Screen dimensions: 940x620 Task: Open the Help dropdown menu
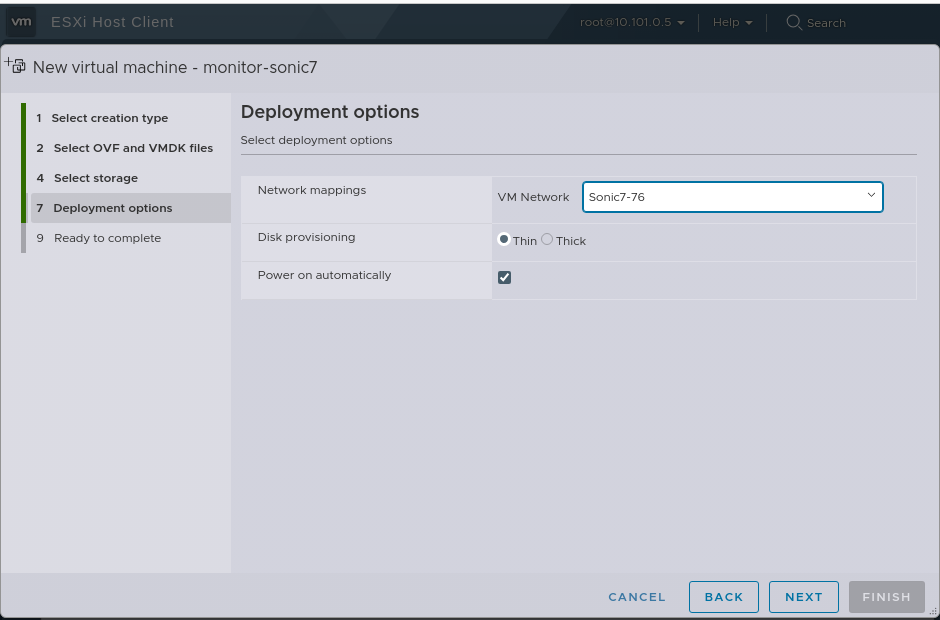pyautogui.click(x=732, y=22)
